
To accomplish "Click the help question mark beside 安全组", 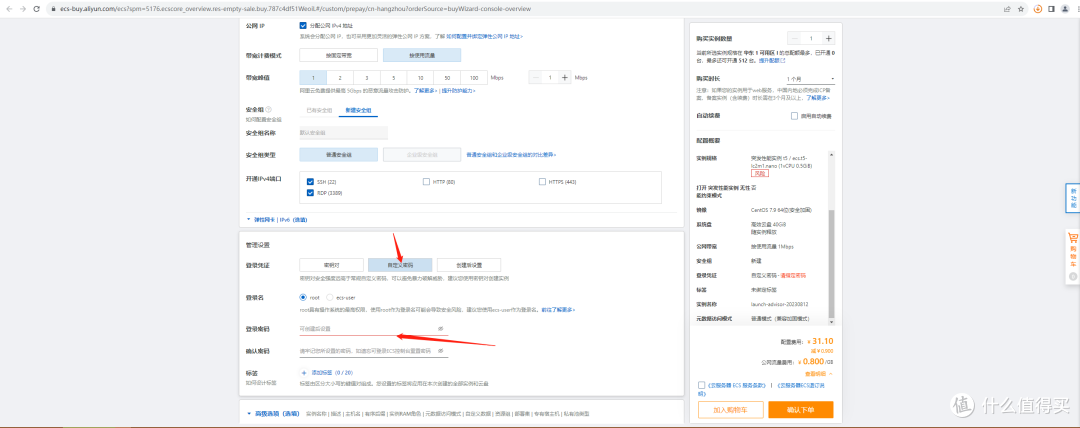I will point(269,110).
